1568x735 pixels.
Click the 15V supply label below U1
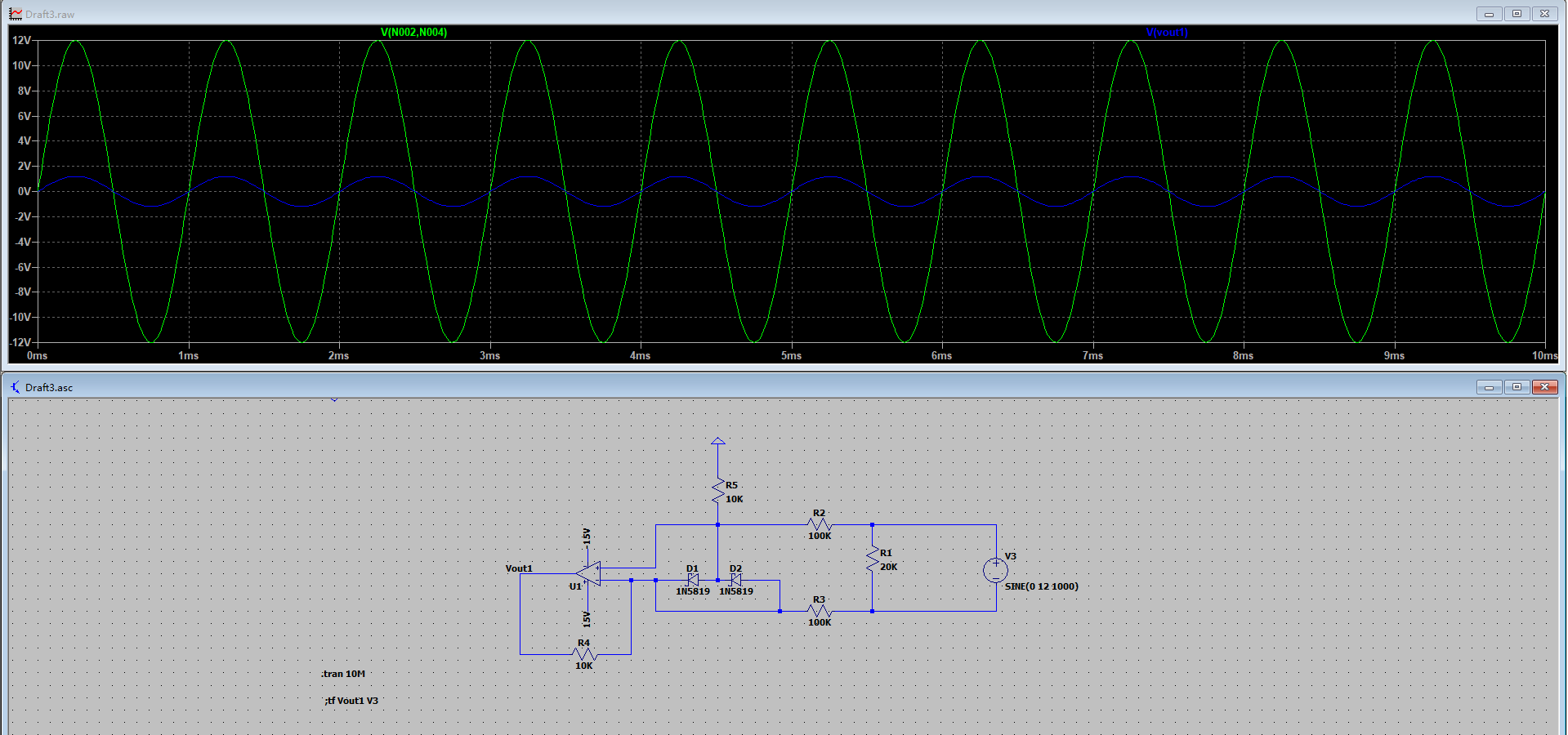tap(587, 618)
